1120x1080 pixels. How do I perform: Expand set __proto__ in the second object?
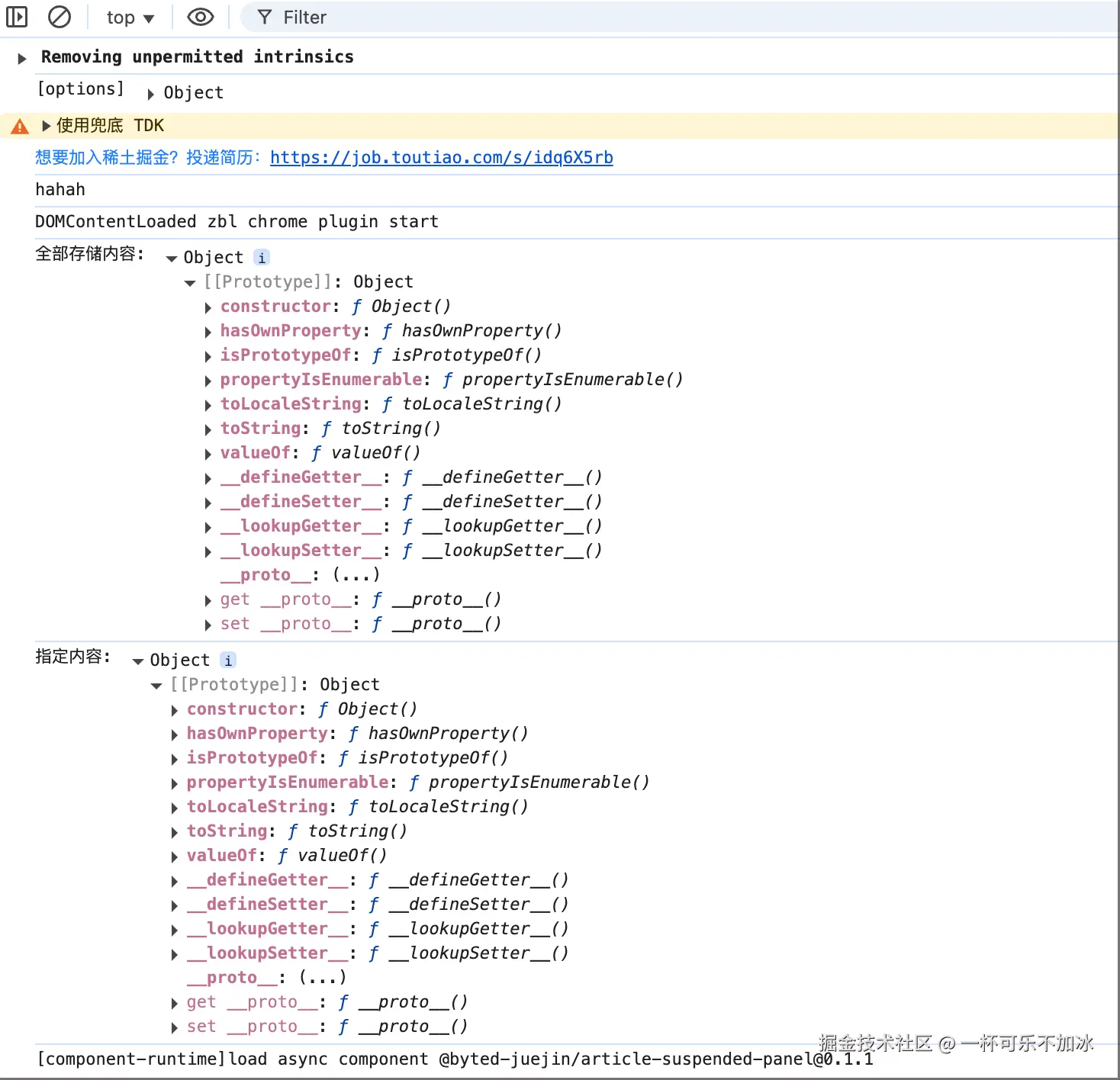[175, 1027]
